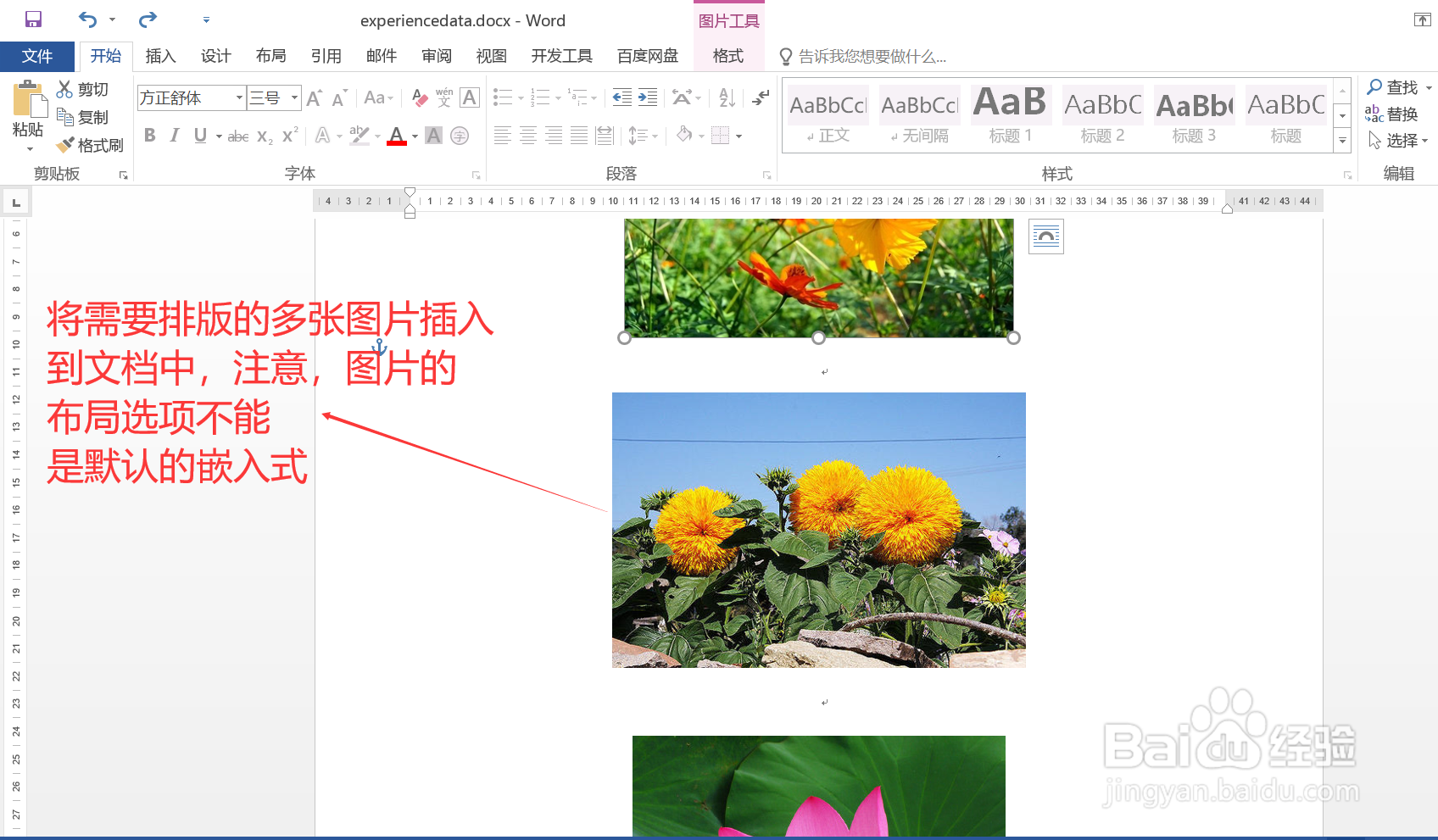Open Find (查找) in the Editing group
Image resolution: width=1438 pixels, height=840 pixels.
click(1397, 86)
